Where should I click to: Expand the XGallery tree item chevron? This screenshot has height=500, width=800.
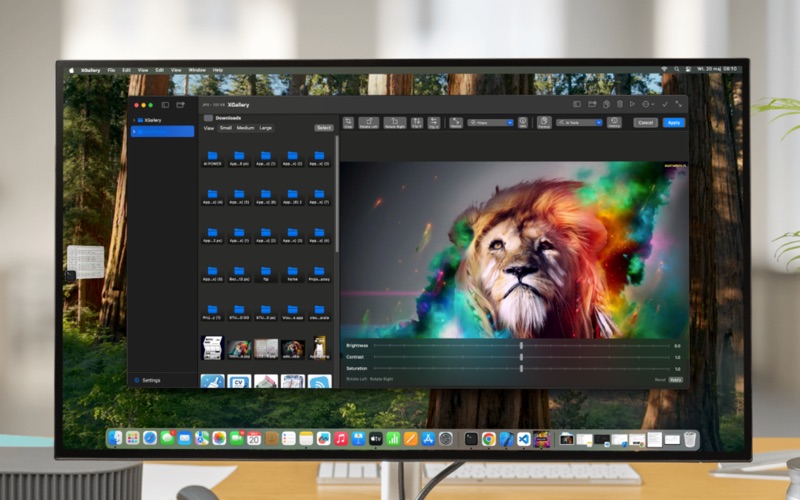coord(134,120)
